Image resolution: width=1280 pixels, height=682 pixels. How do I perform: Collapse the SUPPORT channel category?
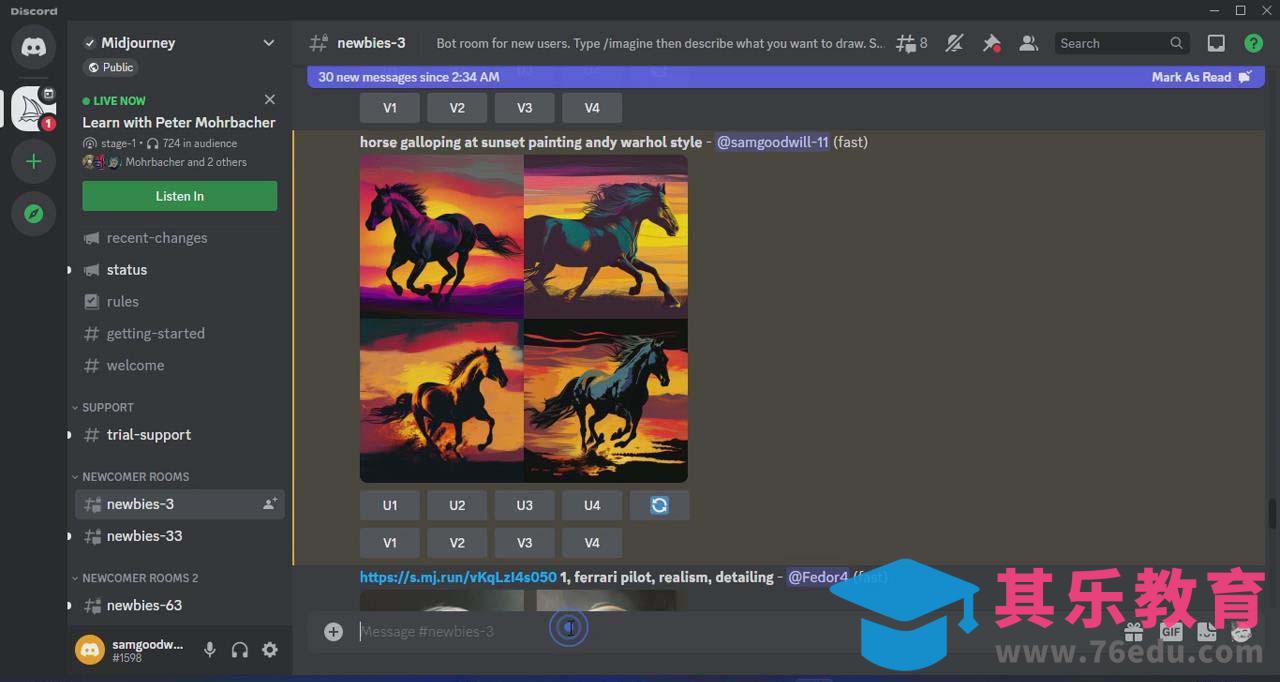pos(107,407)
